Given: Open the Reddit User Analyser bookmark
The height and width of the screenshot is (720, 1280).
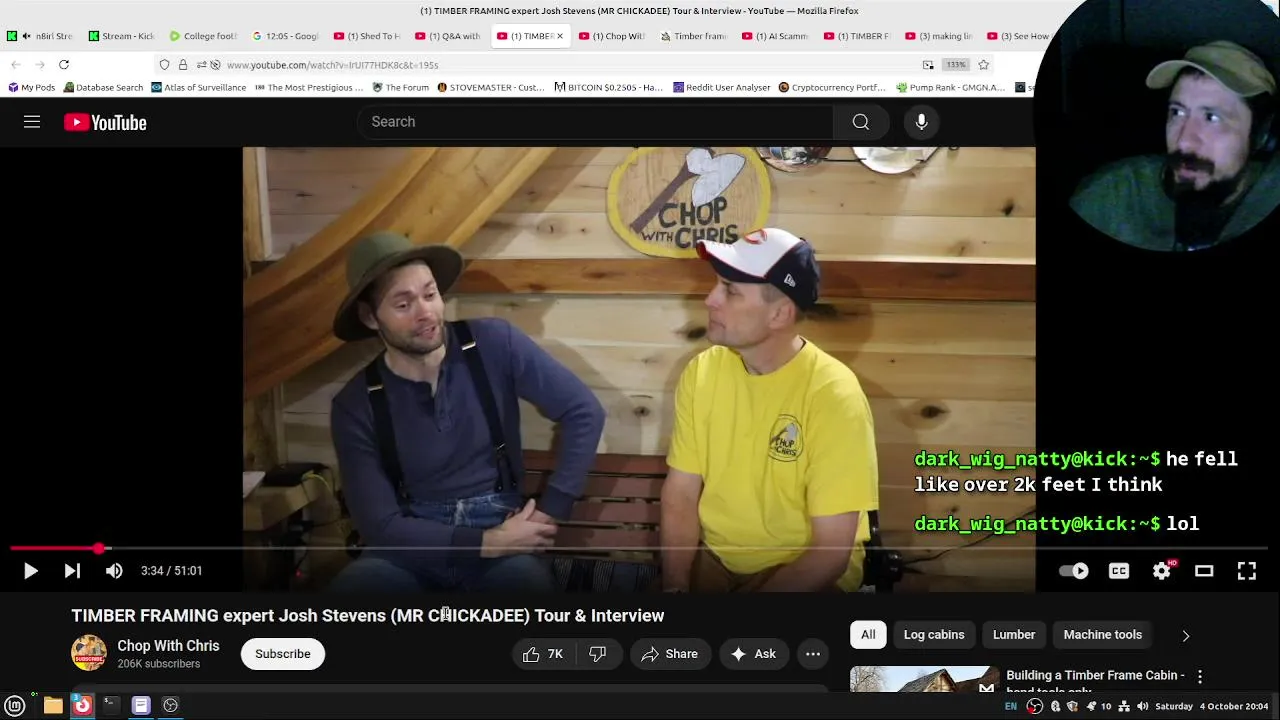Looking at the screenshot, I should pos(721,87).
